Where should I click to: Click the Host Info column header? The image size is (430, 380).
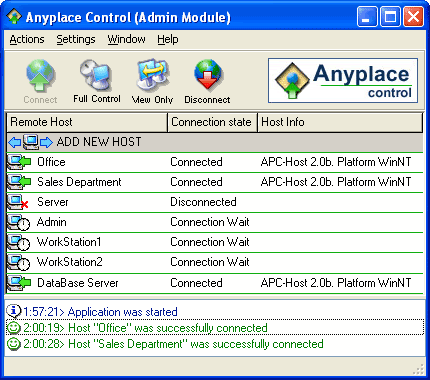(x=340, y=122)
